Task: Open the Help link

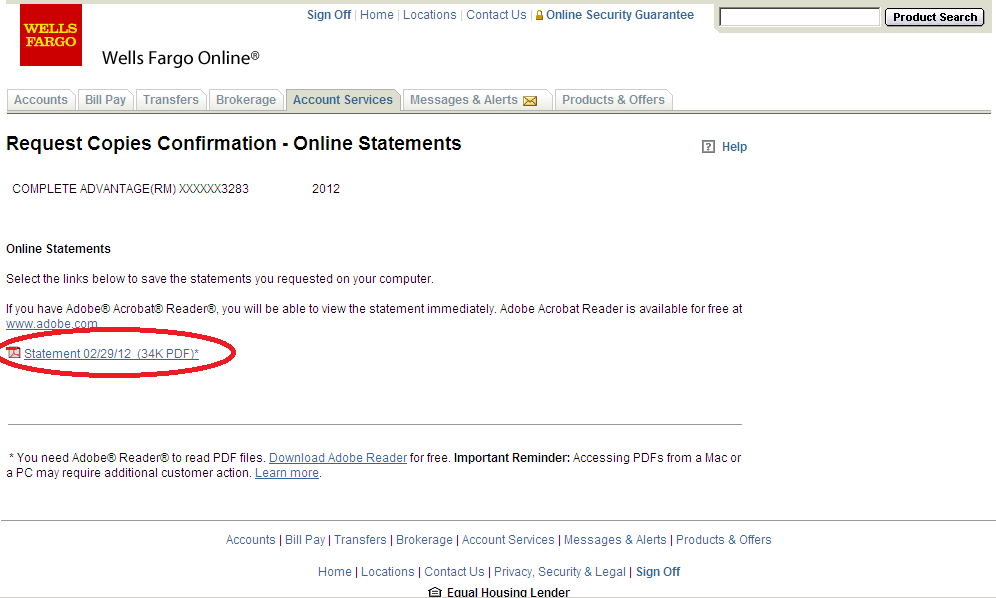Action: pos(734,147)
